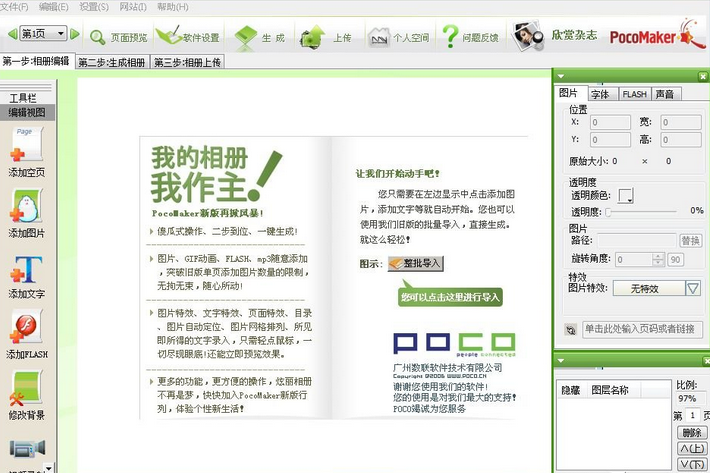Viewport: 710px width, 473px height.
Task: Click the 单击此处输入页码或者链接 field
Action: pyautogui.click(x=642, y=329)
